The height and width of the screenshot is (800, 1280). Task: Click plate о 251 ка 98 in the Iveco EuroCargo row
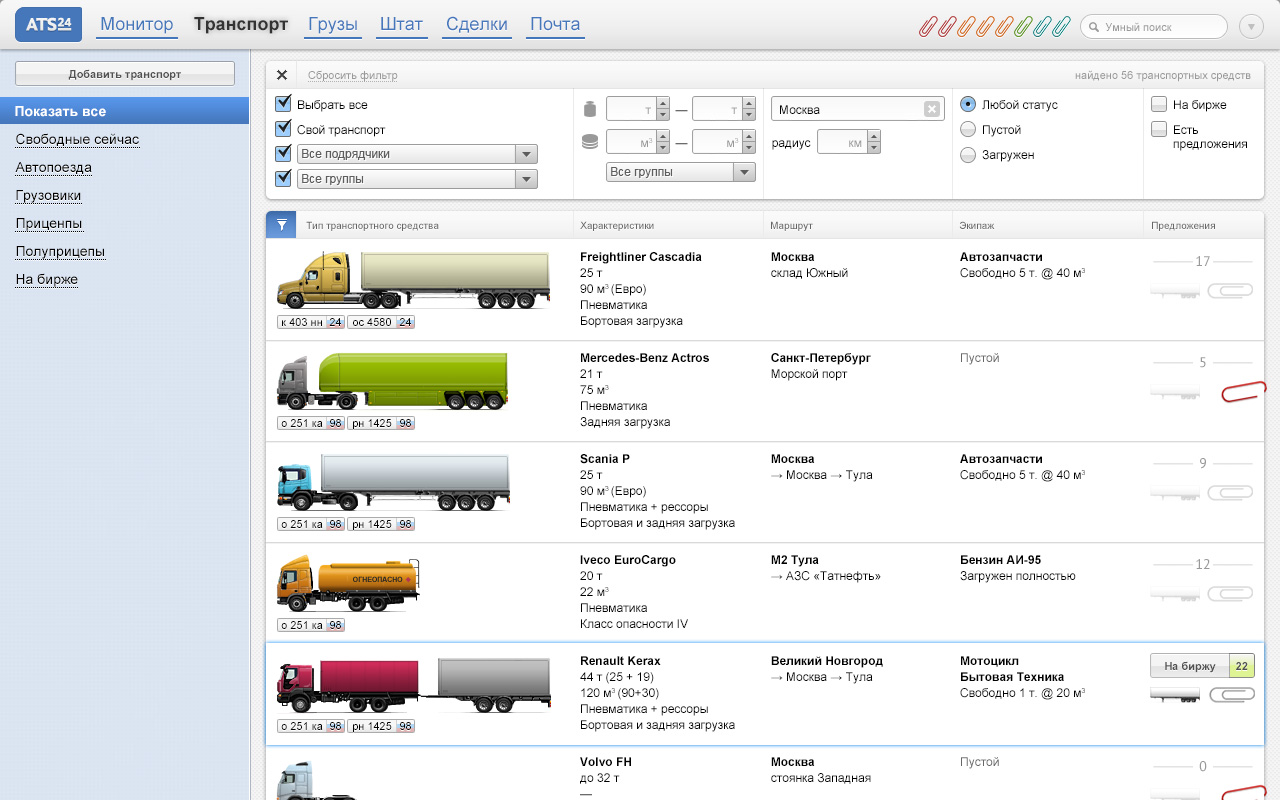(x=311, y=625)
